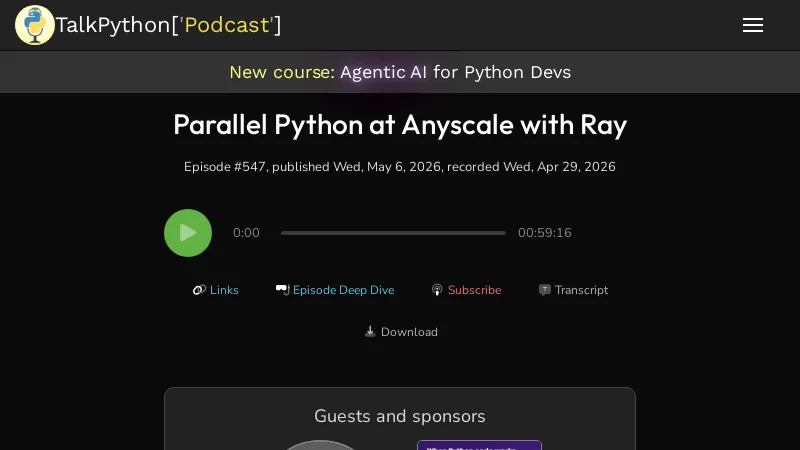Image resolution: width=800 pixels, height=450 pixels.
Task: Click the TalkPython['Podcast'] site title
Action: 168,25
